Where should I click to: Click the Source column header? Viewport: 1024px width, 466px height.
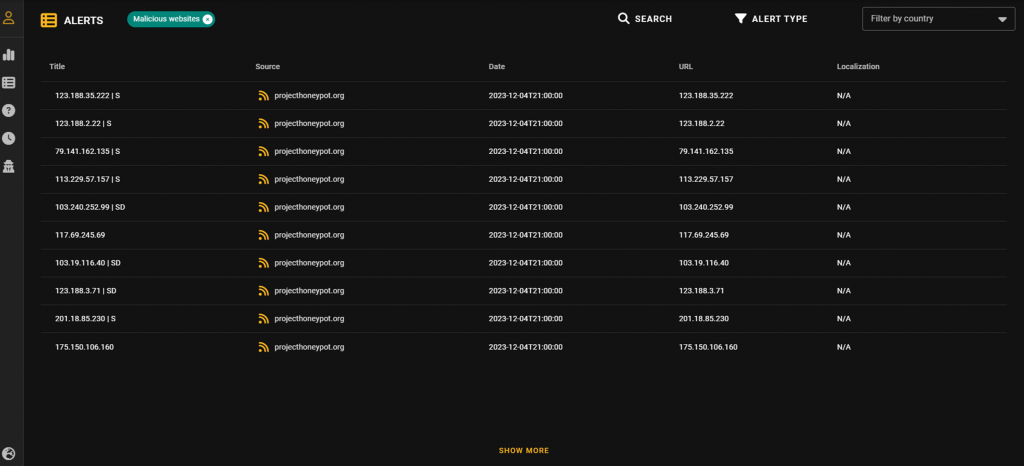pos(268,67)
